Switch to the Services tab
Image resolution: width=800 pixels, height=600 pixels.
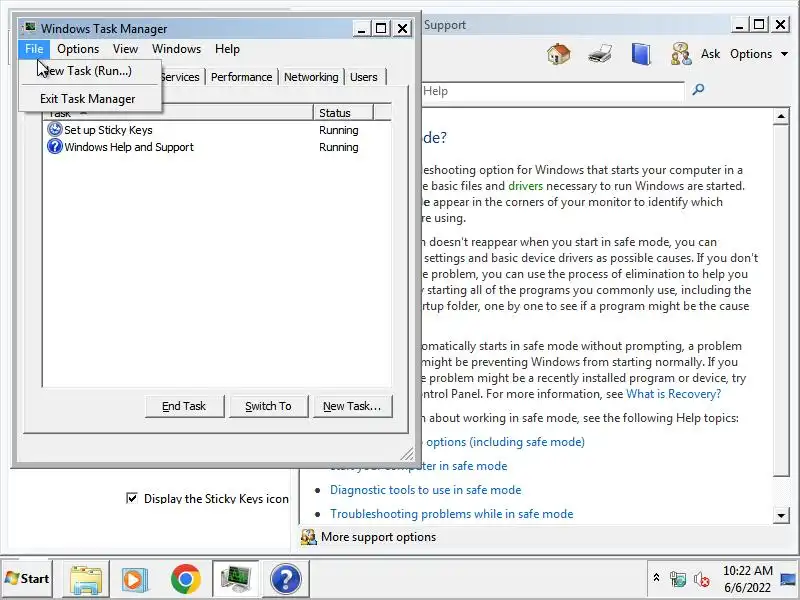coord(181,77)
